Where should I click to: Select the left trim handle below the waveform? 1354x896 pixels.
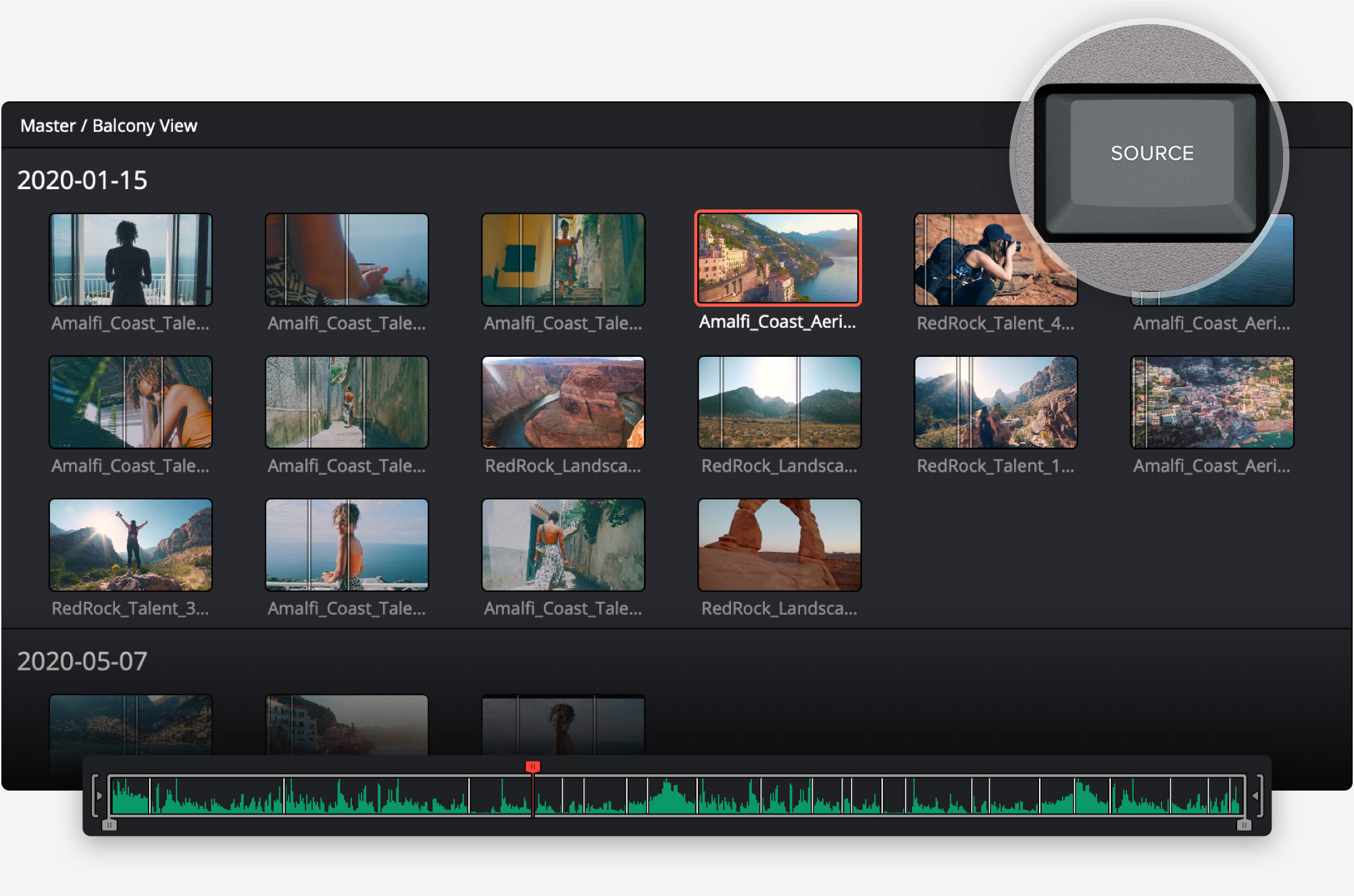click(110, 825)
